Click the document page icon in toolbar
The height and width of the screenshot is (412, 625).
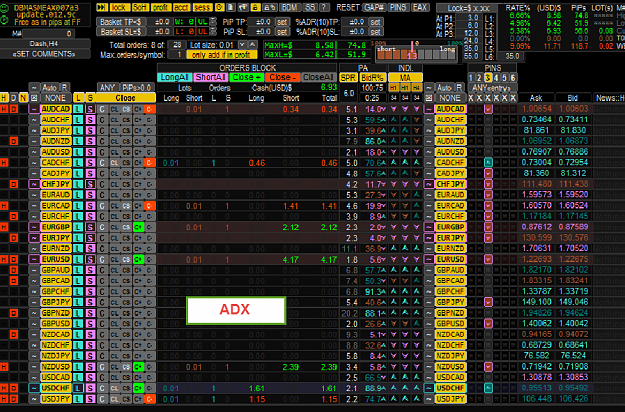point(231,7)
